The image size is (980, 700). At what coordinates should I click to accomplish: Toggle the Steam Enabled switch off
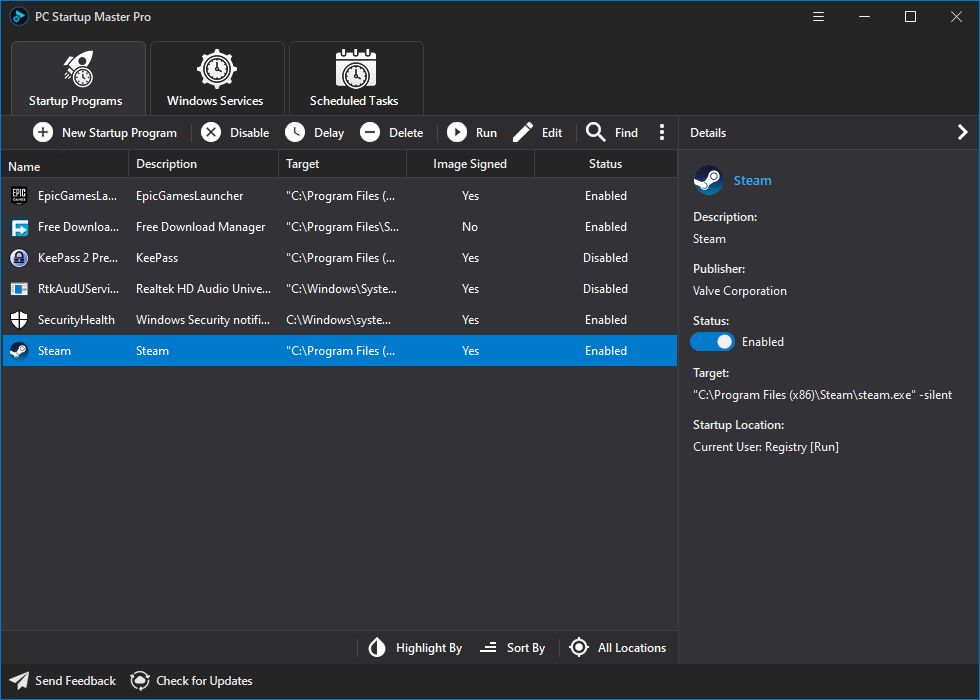(x=712, y=341)
